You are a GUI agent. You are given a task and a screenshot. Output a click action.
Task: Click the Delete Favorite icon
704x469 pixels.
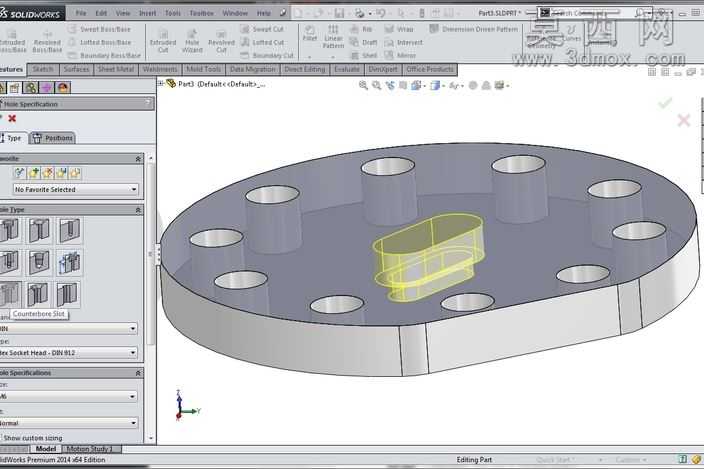coord(48,173)
